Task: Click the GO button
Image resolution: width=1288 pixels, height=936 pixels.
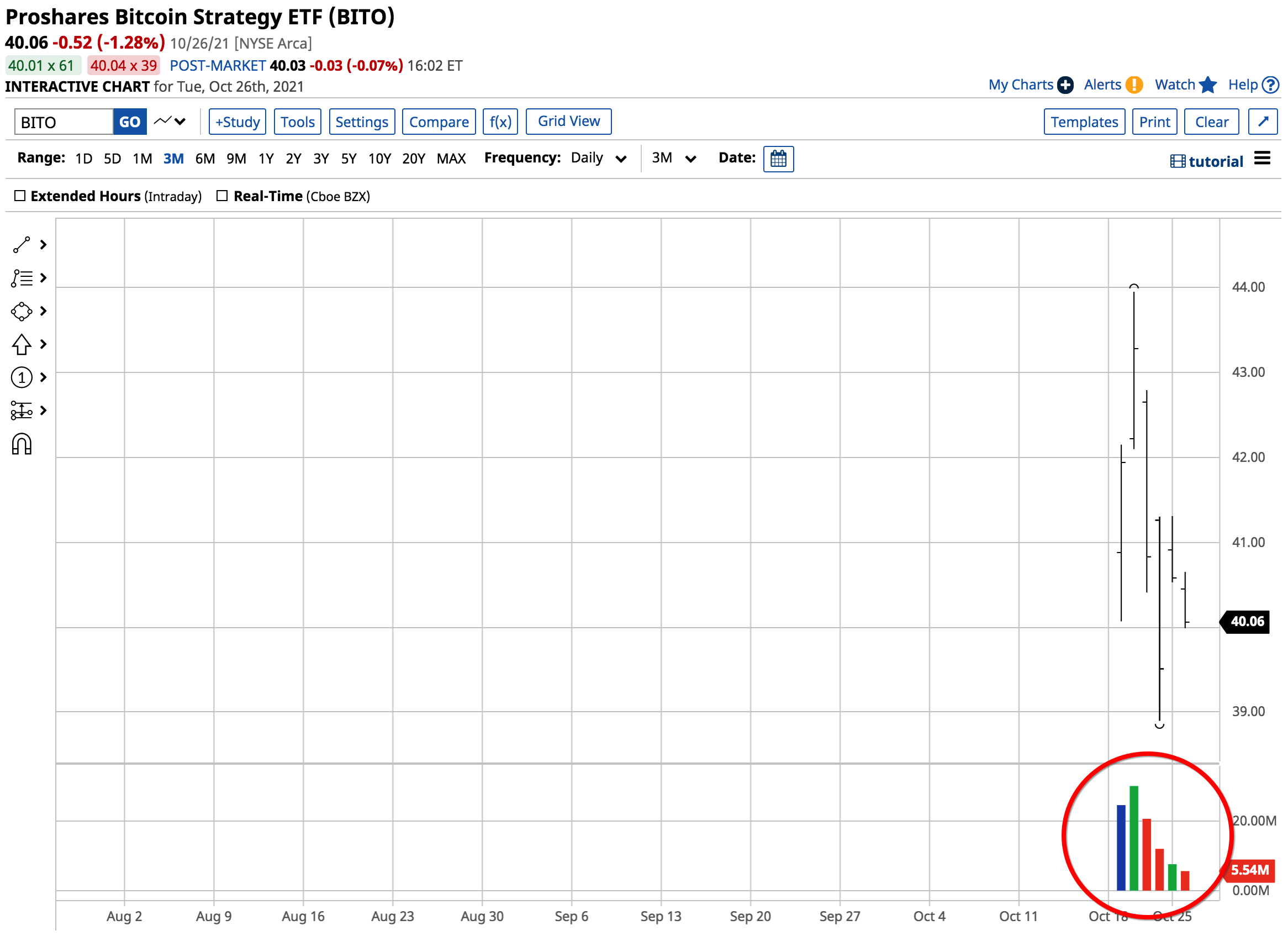Action: point(129,122)
